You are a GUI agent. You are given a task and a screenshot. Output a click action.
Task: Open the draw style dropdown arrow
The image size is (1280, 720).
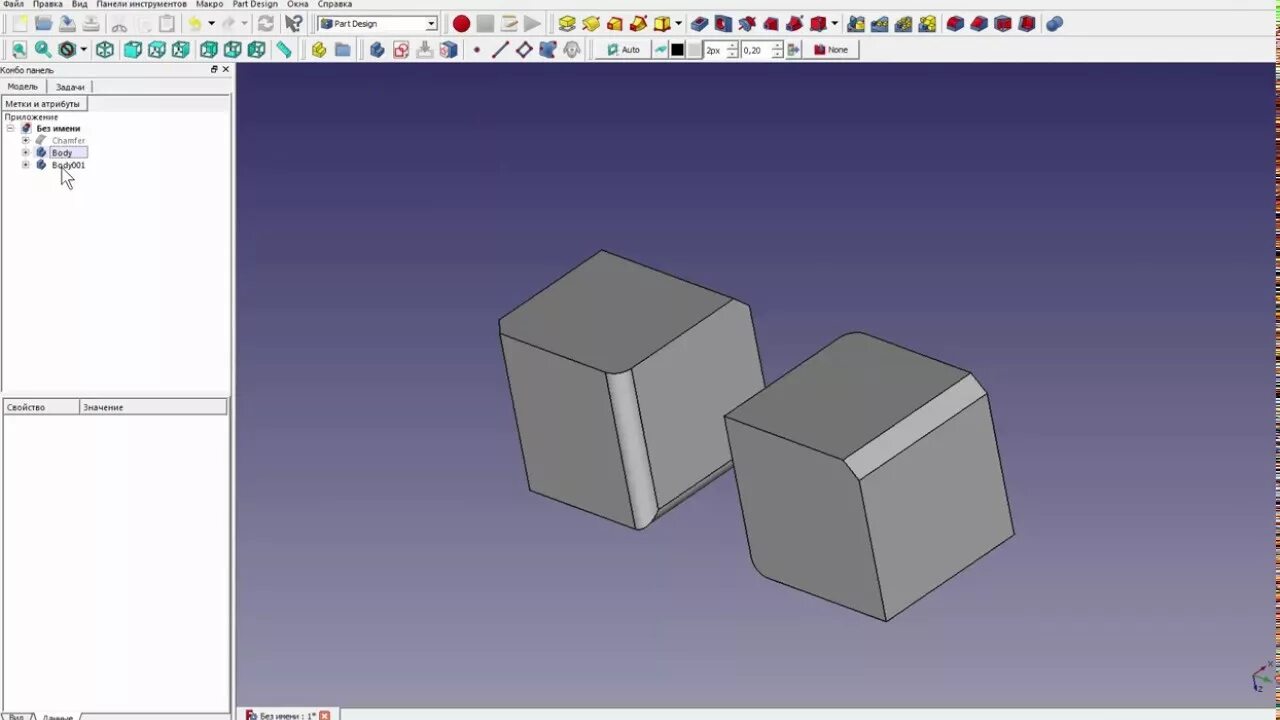click(x=83, y=49)
